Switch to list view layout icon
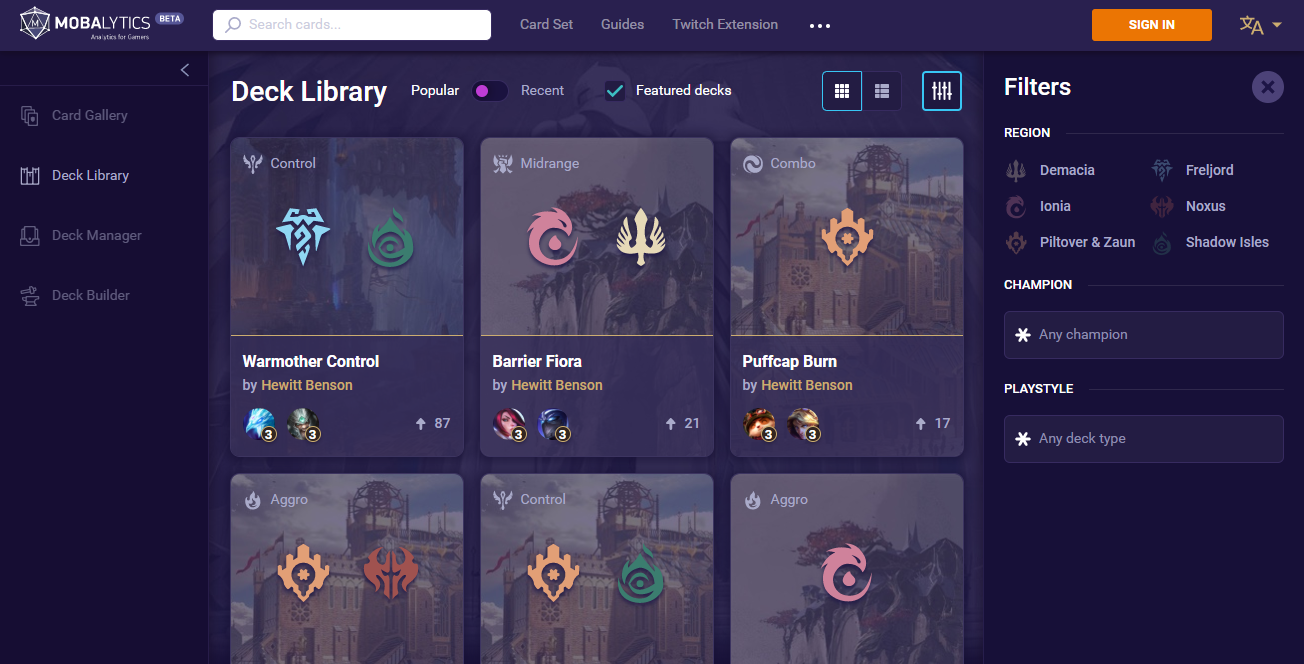The width and height of the screenshot is (1304, 664). 882,91
